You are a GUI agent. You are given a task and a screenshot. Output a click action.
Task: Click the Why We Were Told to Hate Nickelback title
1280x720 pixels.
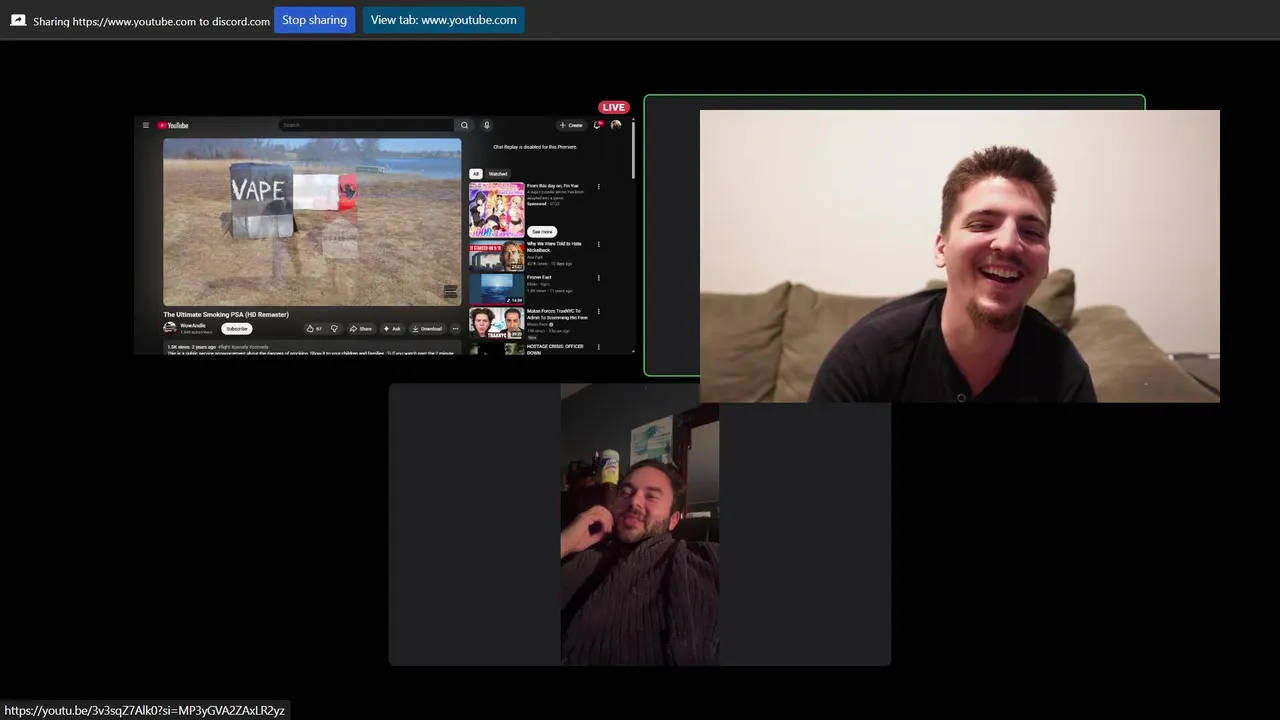click(554, 247)
